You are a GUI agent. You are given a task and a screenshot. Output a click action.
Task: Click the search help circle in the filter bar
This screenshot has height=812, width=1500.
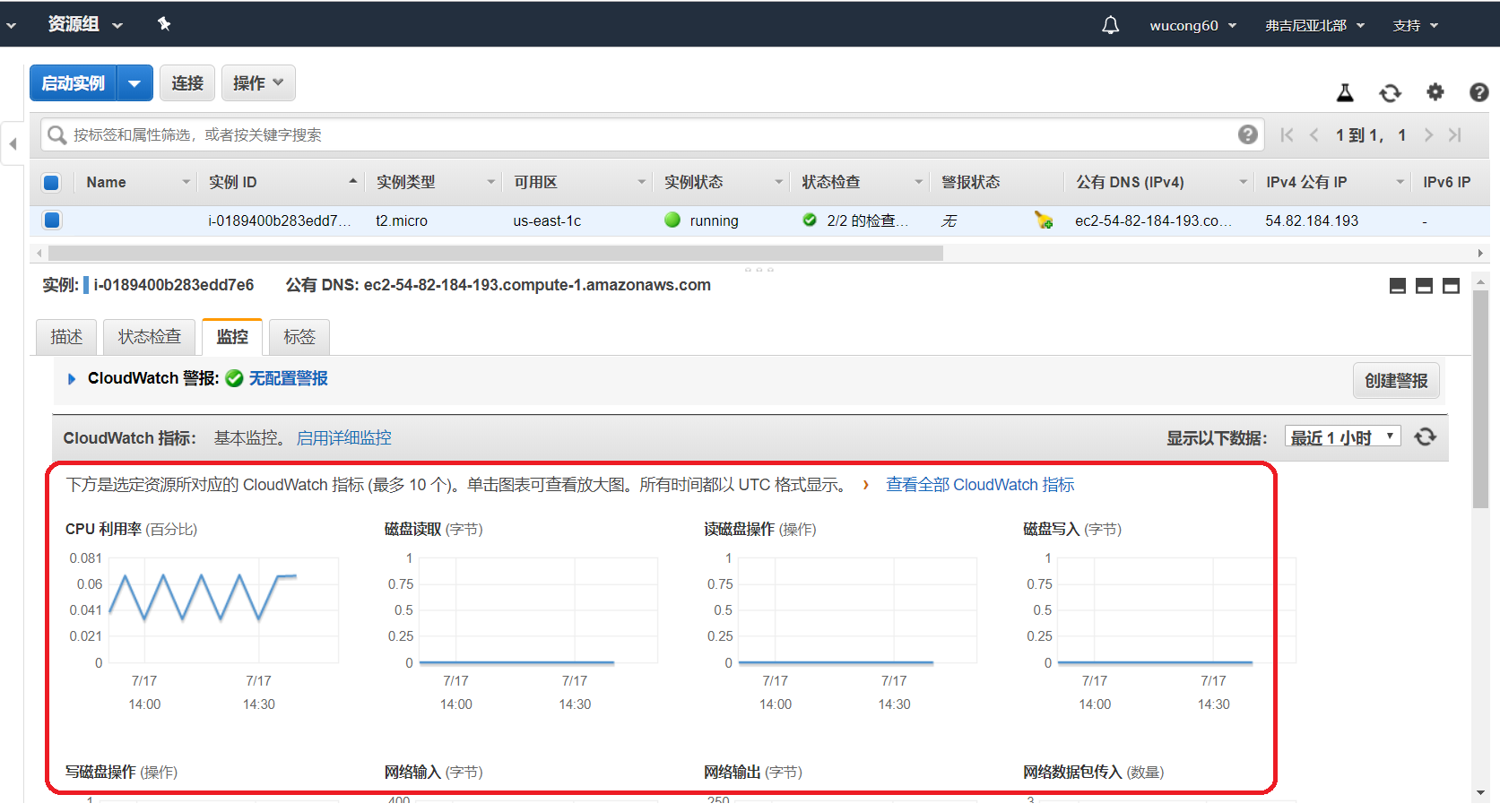(x=1248, y=134)
